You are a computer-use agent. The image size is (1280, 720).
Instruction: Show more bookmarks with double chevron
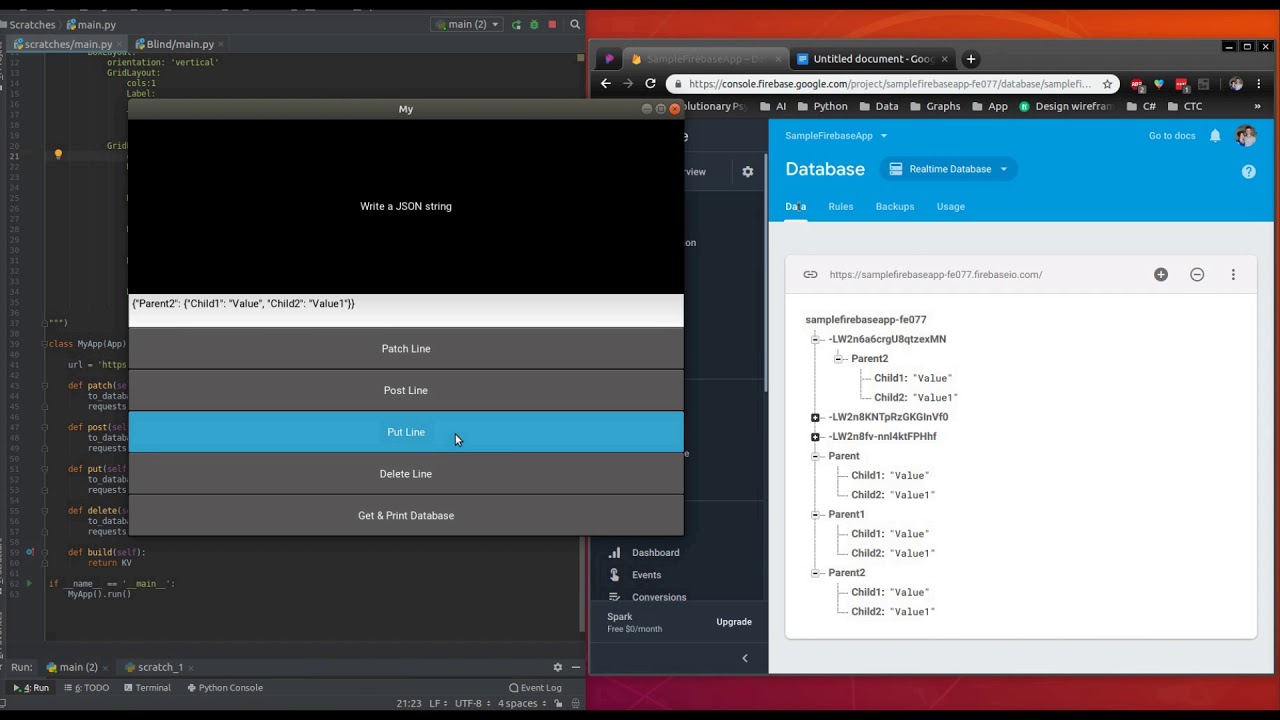[1257, 106]
